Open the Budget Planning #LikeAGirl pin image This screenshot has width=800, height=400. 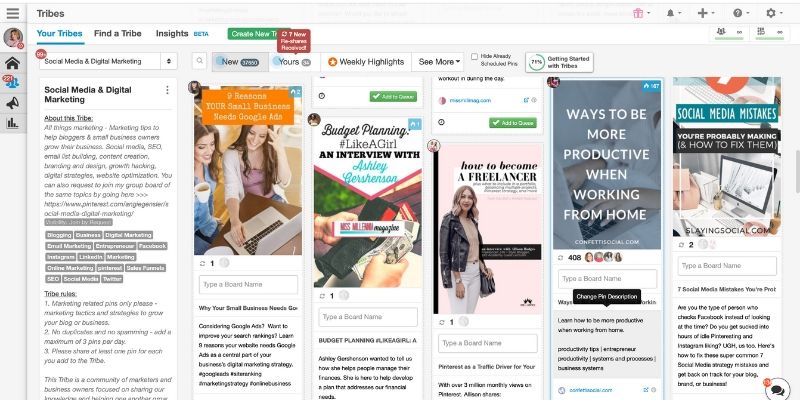click(368, 202)
